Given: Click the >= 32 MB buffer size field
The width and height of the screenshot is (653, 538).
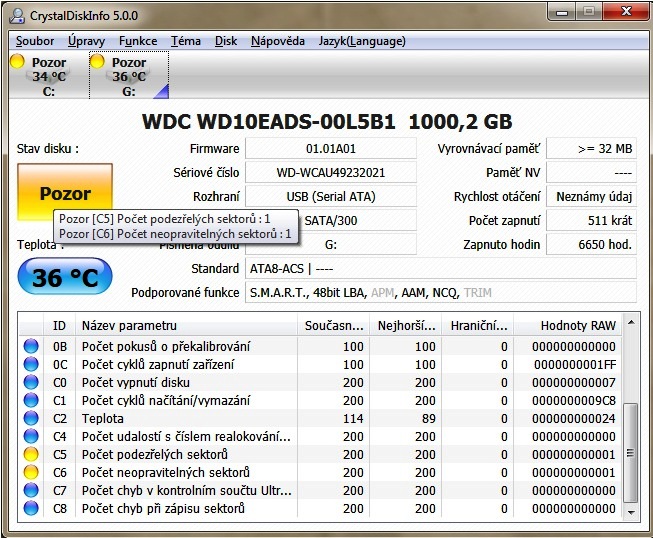Looking at the screenshot, I should coord(591,149).
